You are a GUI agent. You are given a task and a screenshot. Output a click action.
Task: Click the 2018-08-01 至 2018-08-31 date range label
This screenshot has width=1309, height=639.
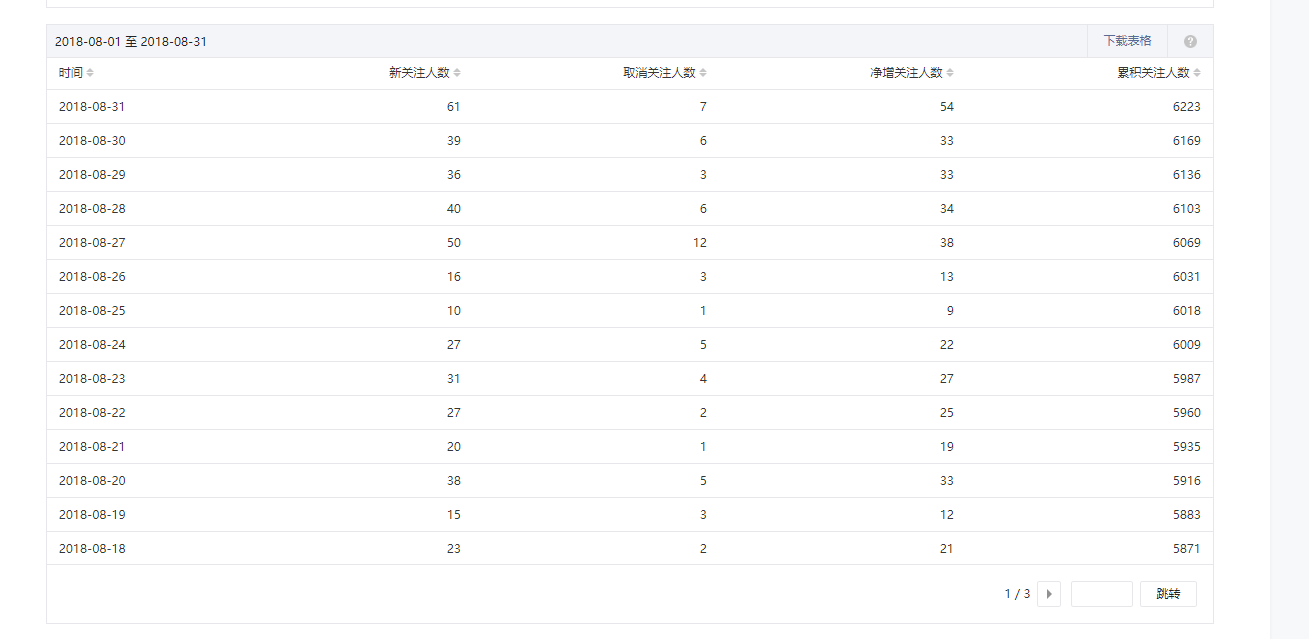pyautogui.click(x=130, y=41)
